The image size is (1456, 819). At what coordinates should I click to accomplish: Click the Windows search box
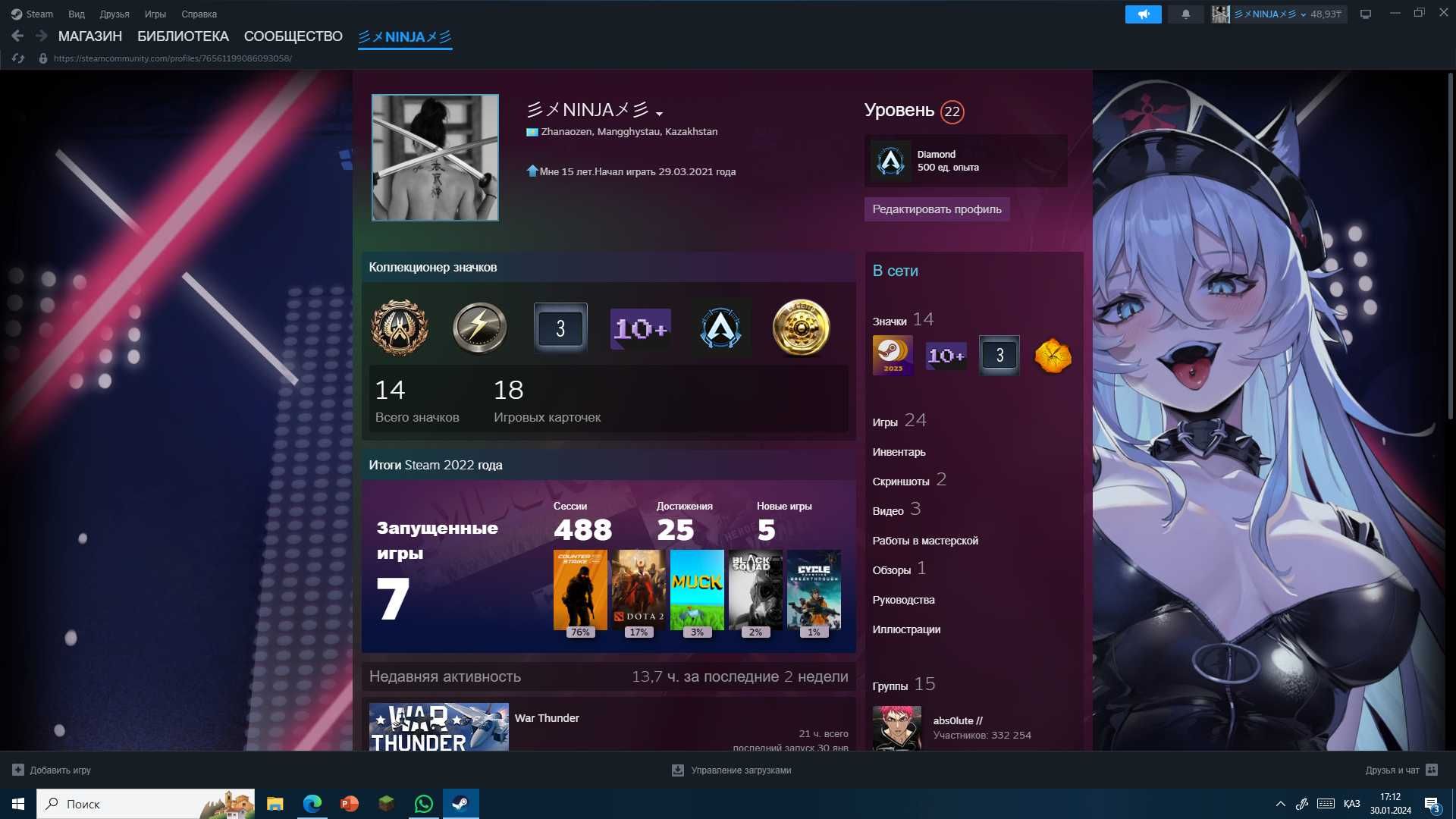147,804
